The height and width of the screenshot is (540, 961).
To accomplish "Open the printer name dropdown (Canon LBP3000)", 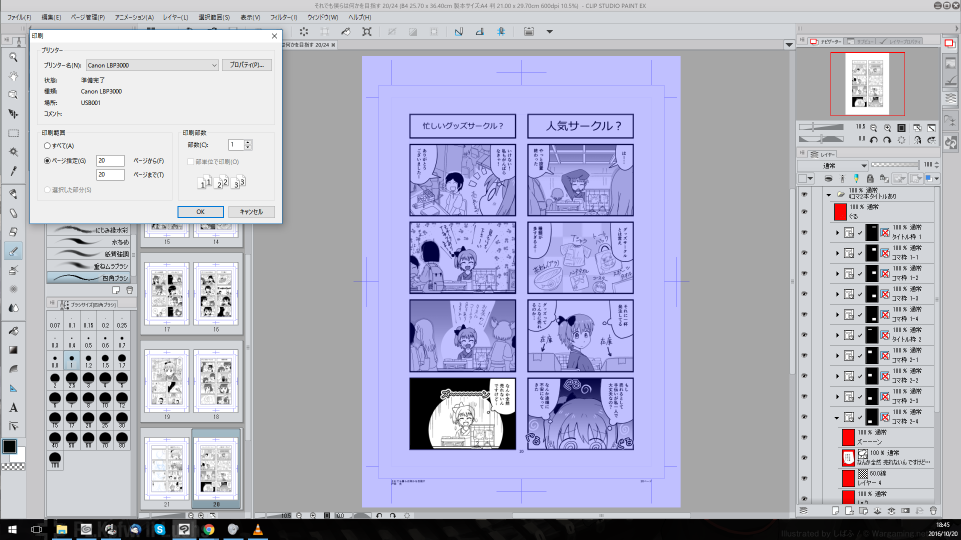I will pyautogui.click(x=152, y=65).
